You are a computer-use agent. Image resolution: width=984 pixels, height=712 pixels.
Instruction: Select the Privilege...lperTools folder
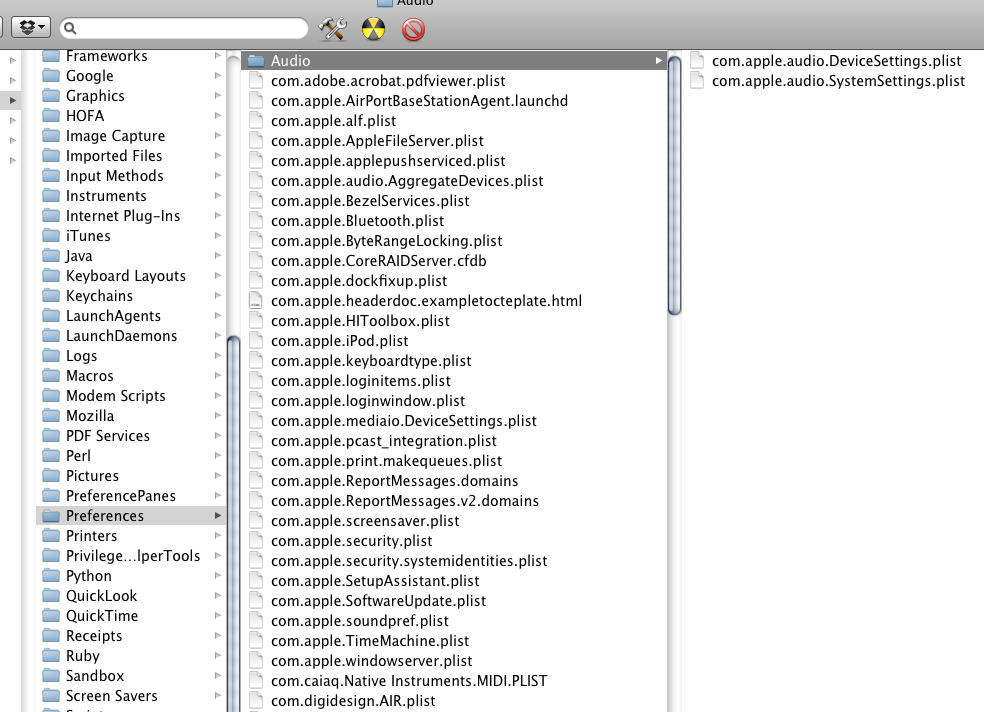[131, 556]
